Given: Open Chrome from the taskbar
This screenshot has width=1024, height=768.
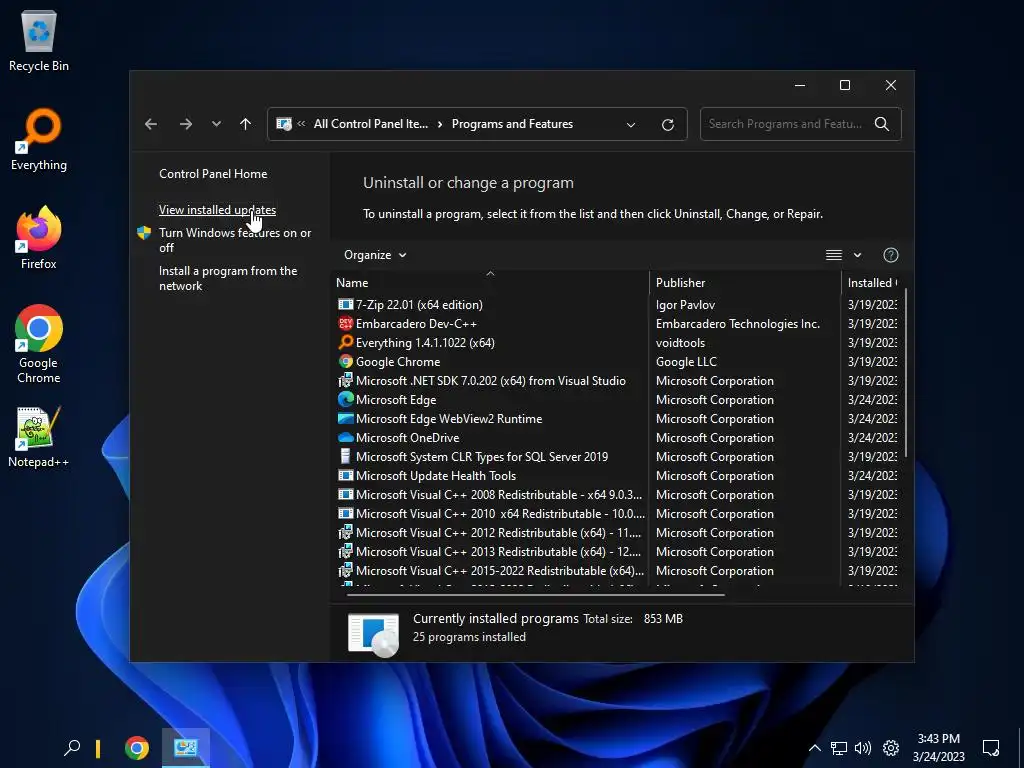Looking at the screenshot, I should coord(136,748).
